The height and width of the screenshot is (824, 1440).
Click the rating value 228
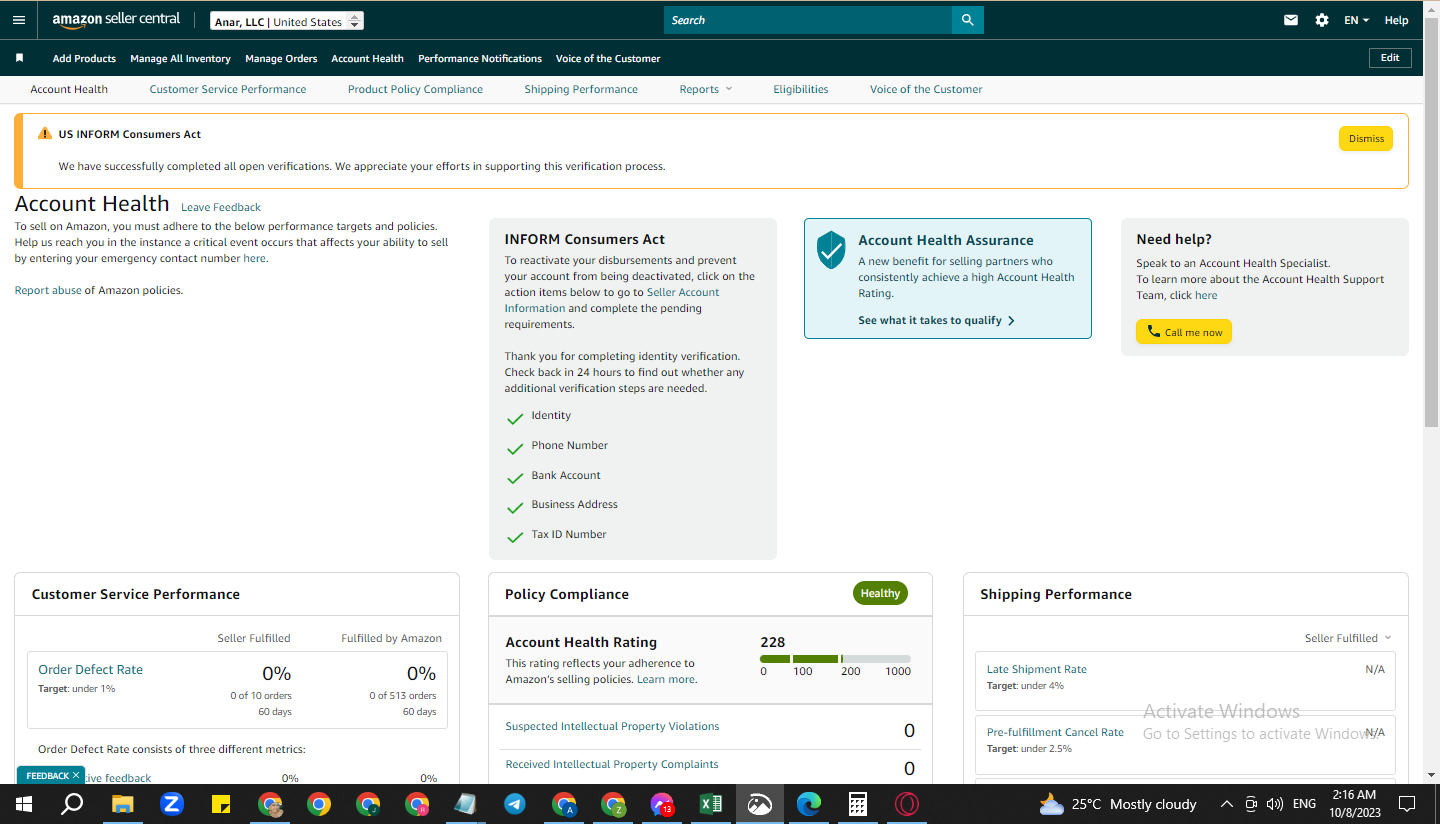pos(773,642)
